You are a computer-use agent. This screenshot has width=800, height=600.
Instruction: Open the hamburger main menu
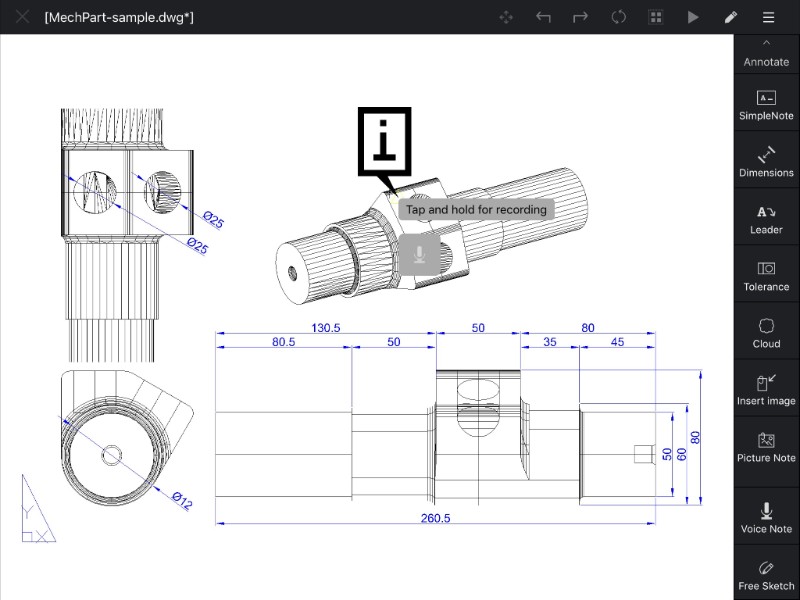click(x=768, y=17)
